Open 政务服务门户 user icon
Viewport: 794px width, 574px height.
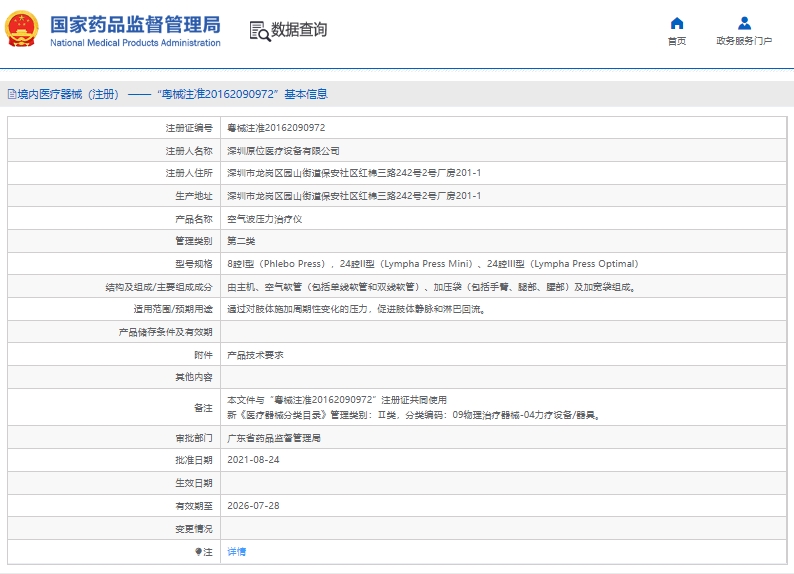point(744,23)
